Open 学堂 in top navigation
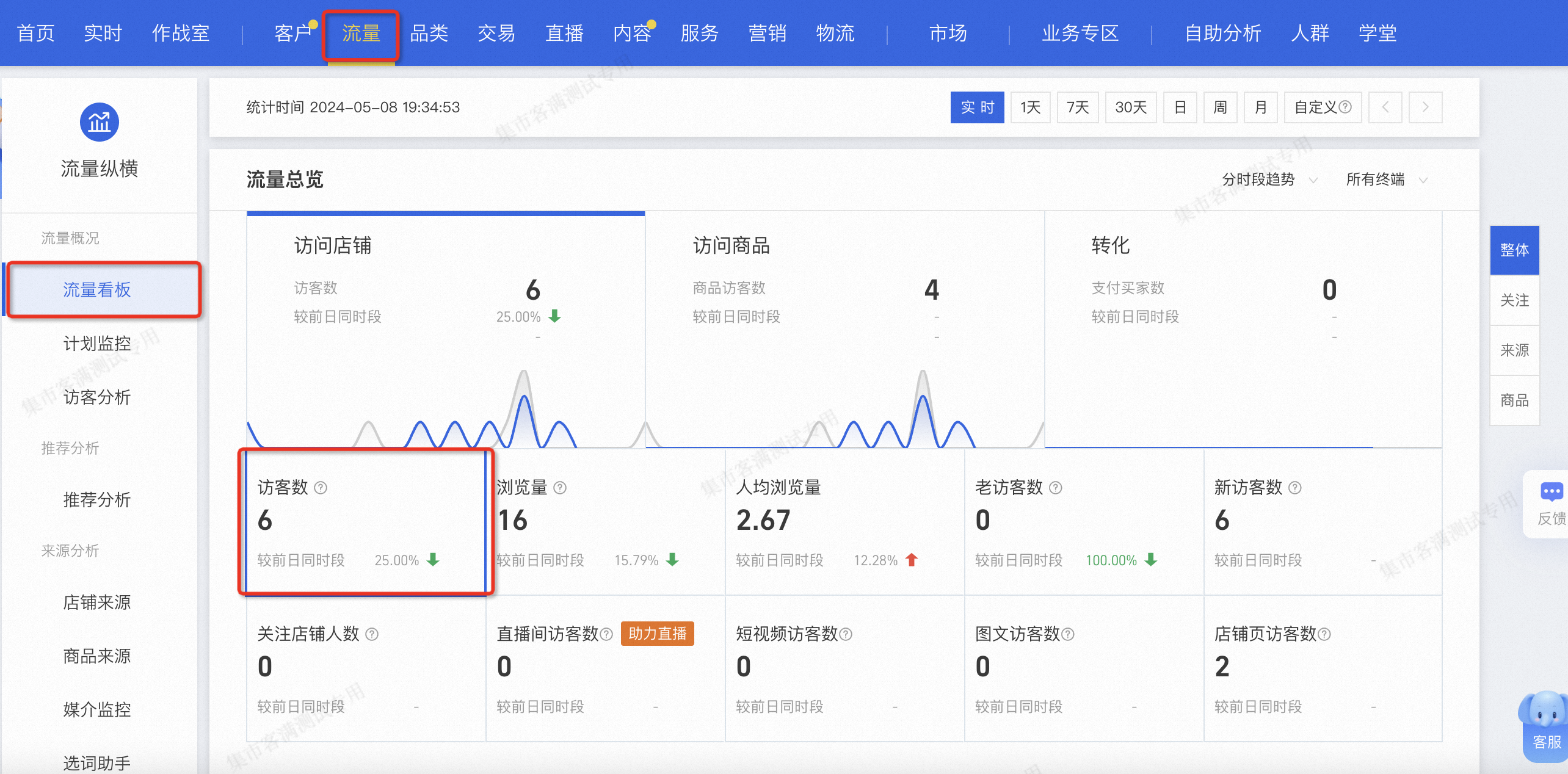Image resolution: width=1568 pixels, height=774 pixels. 1377,33
